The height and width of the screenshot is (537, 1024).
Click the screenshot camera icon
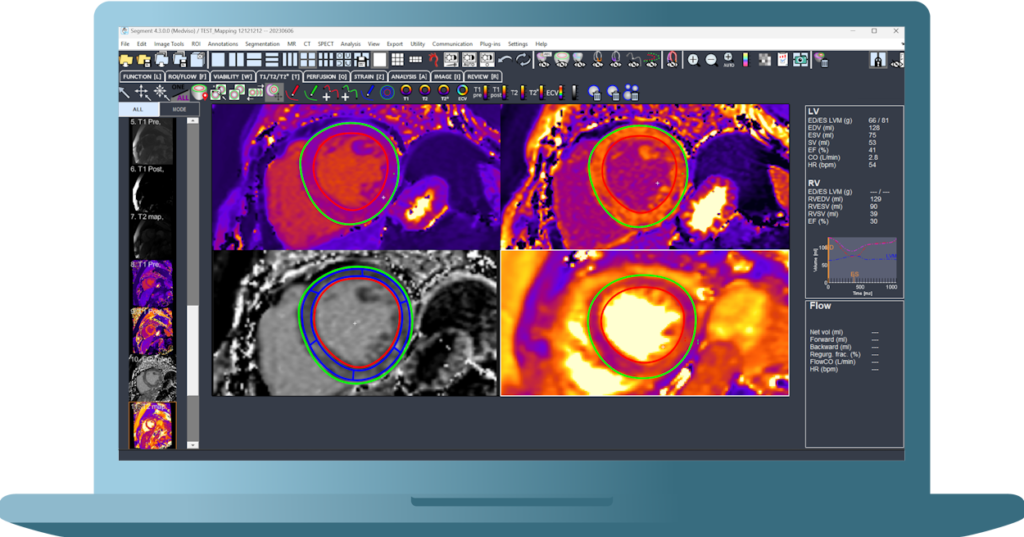[800, 60]
